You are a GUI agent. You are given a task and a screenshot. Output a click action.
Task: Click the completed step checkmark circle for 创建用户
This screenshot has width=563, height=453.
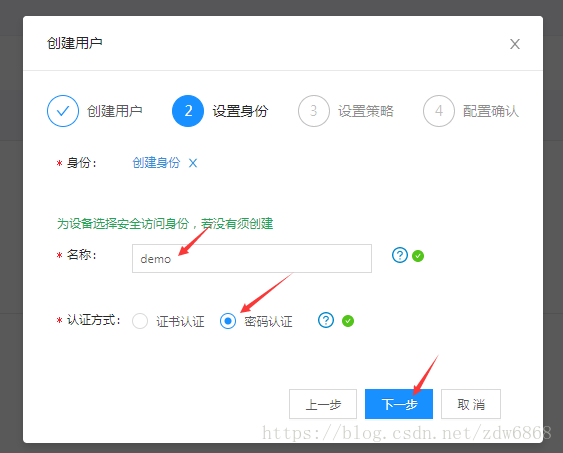[63, 111]
